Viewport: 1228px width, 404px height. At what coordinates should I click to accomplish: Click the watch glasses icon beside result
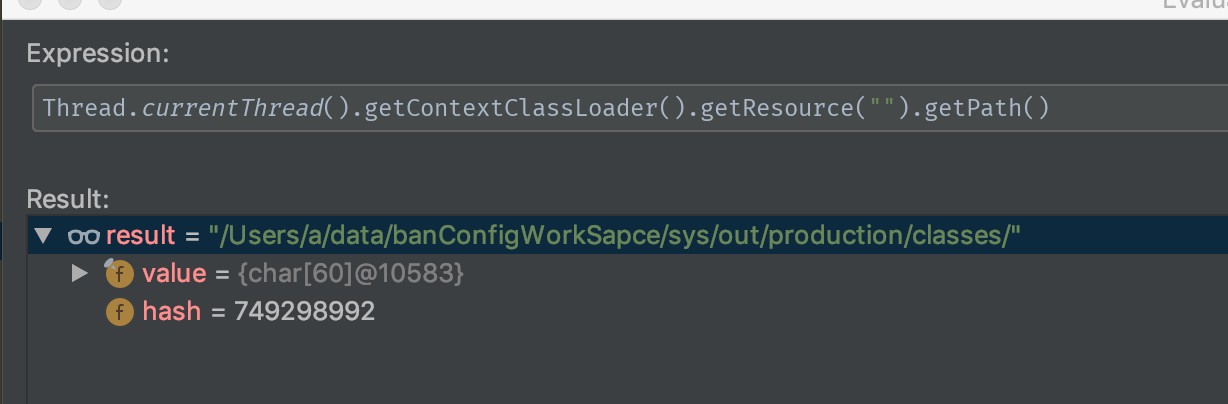click(x=83, y=236)
